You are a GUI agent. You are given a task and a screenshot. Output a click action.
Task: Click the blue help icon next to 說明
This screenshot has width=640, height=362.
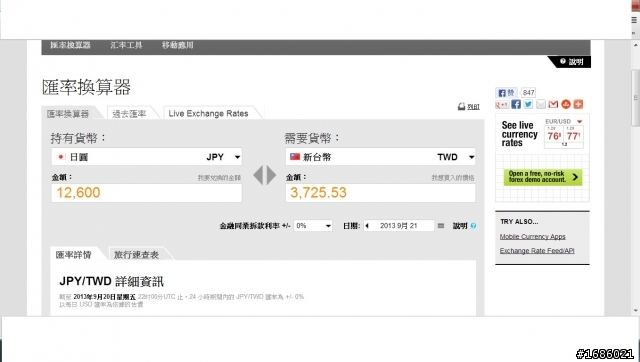(x=473, y=226)
